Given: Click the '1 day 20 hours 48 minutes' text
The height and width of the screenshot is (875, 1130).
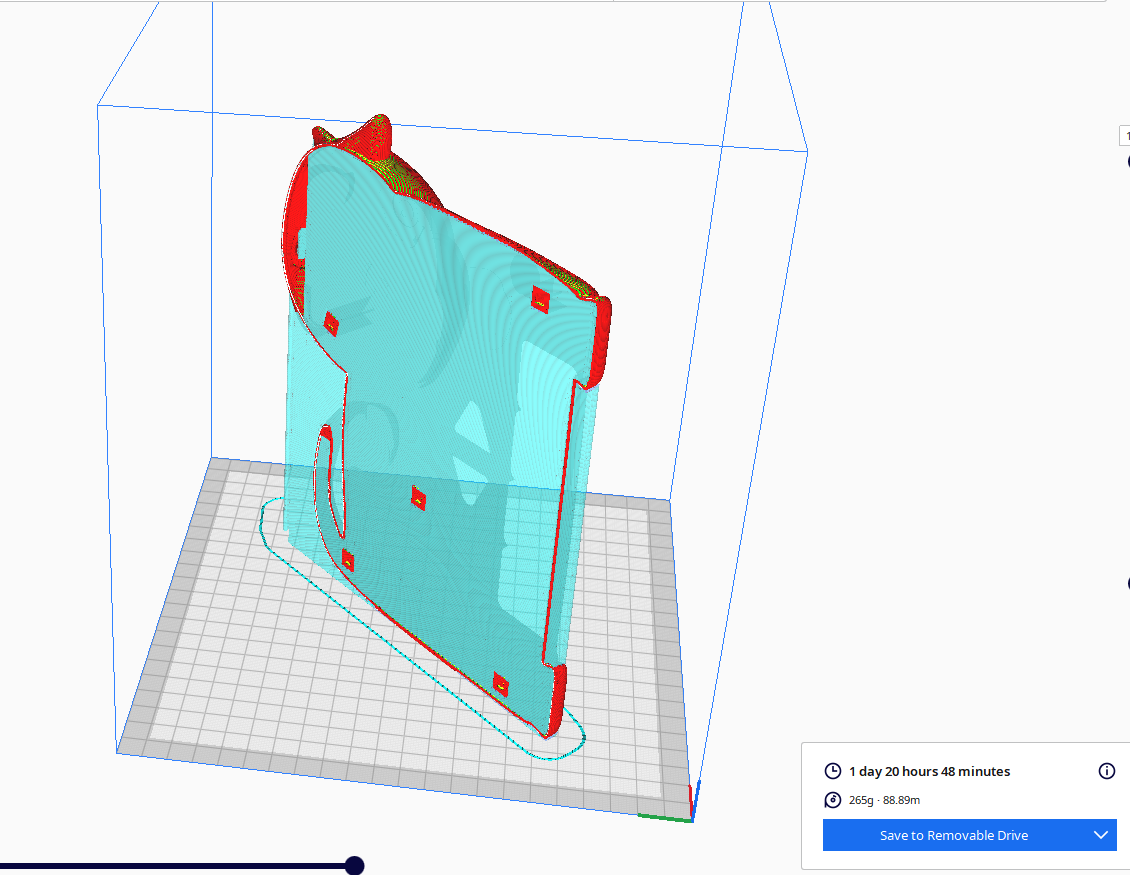Looking at the screenshot, I should 930,771.
